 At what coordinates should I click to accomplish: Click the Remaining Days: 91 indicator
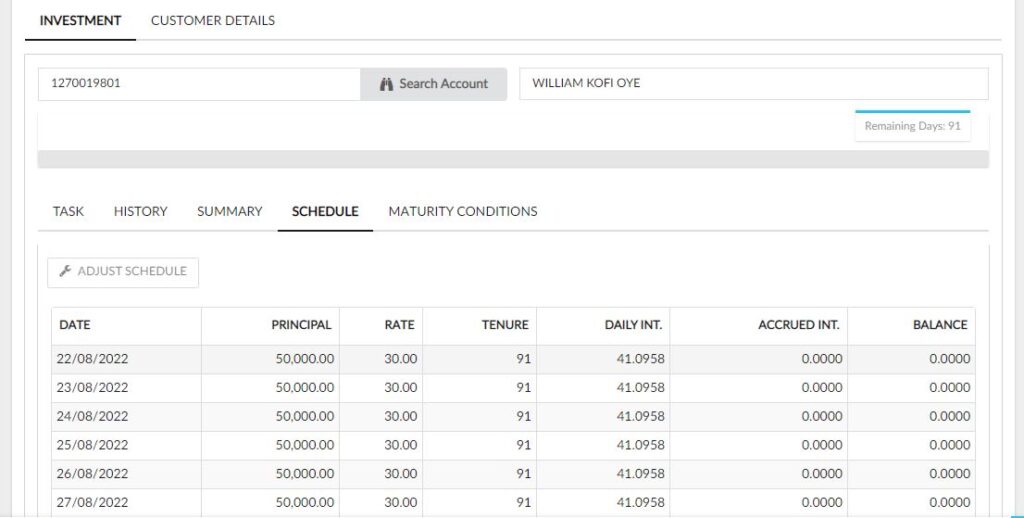912,126
